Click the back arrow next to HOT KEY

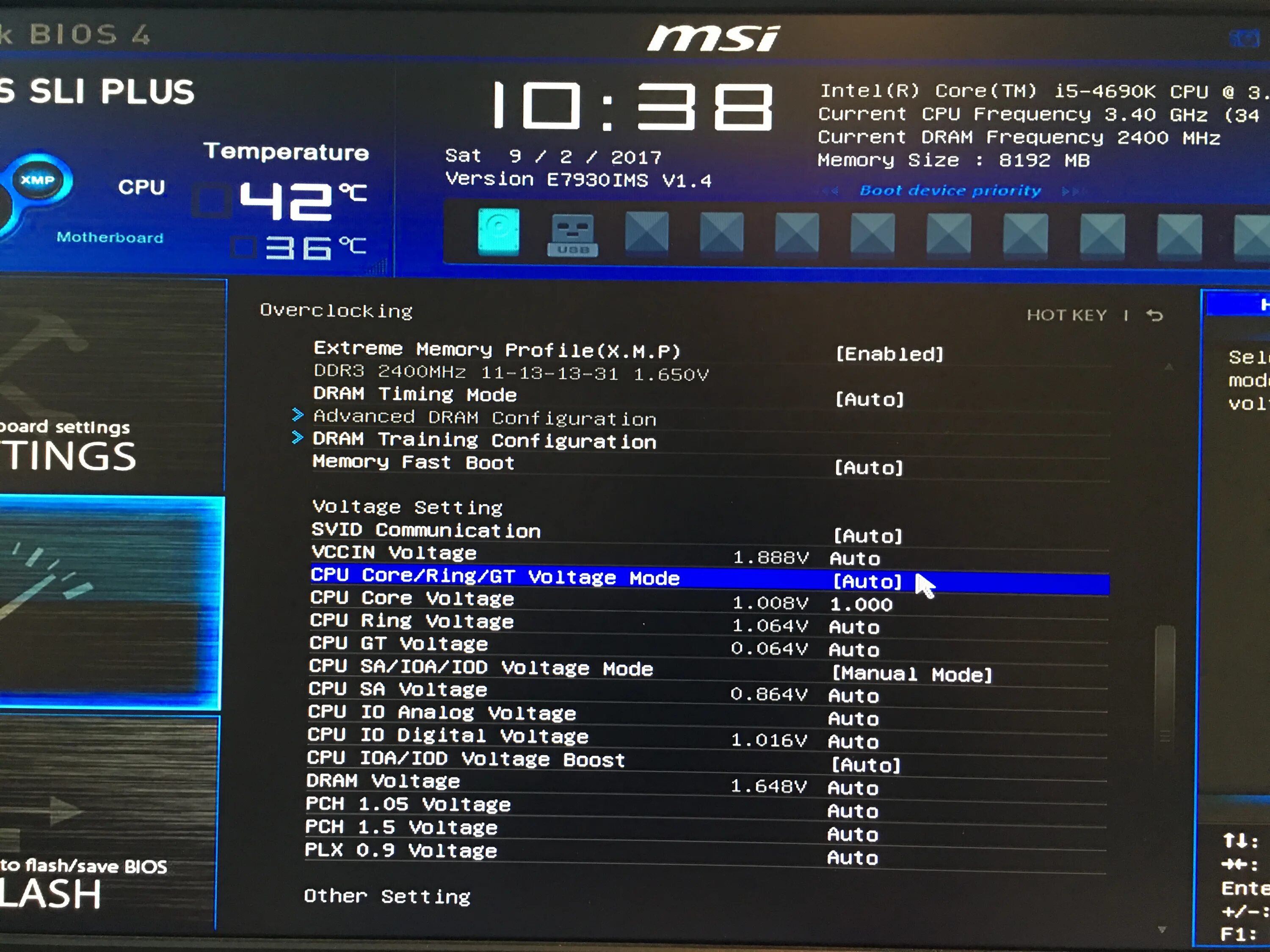point(1154,315)
